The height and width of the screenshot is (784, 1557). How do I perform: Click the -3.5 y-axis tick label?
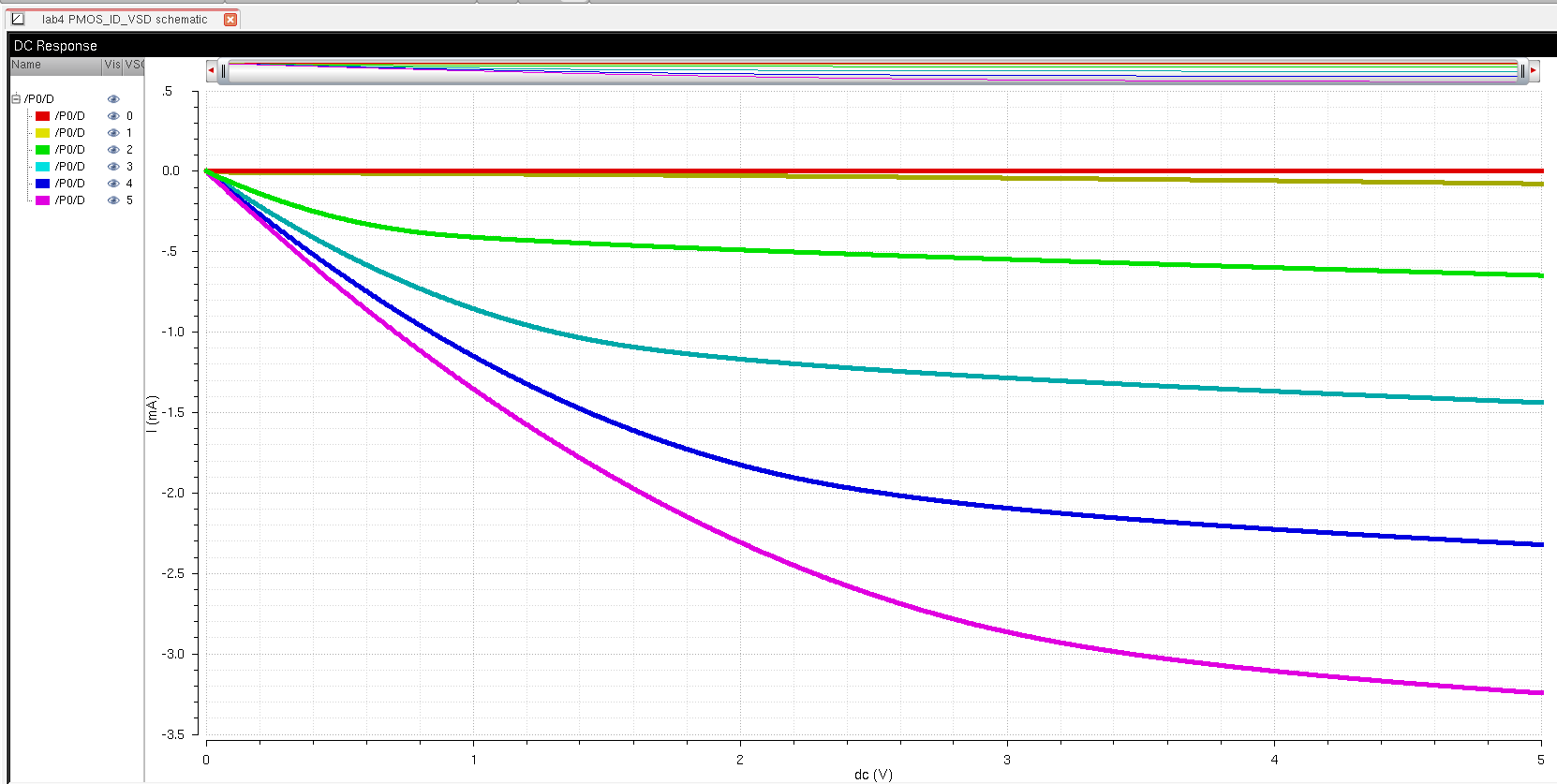coord(172,734)
